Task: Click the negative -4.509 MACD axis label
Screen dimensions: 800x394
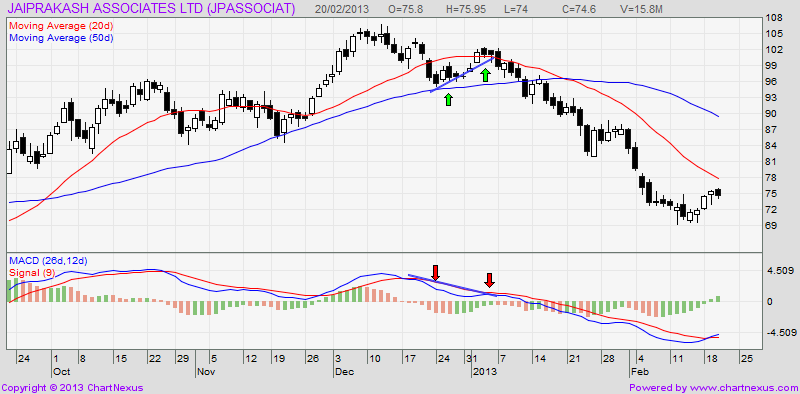Action: click(781, 333)
